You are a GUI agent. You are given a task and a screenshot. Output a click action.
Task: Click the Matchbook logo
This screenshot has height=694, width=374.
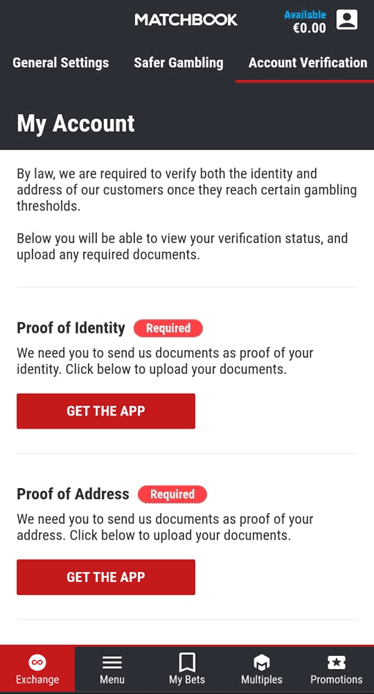tap(186, 19)
